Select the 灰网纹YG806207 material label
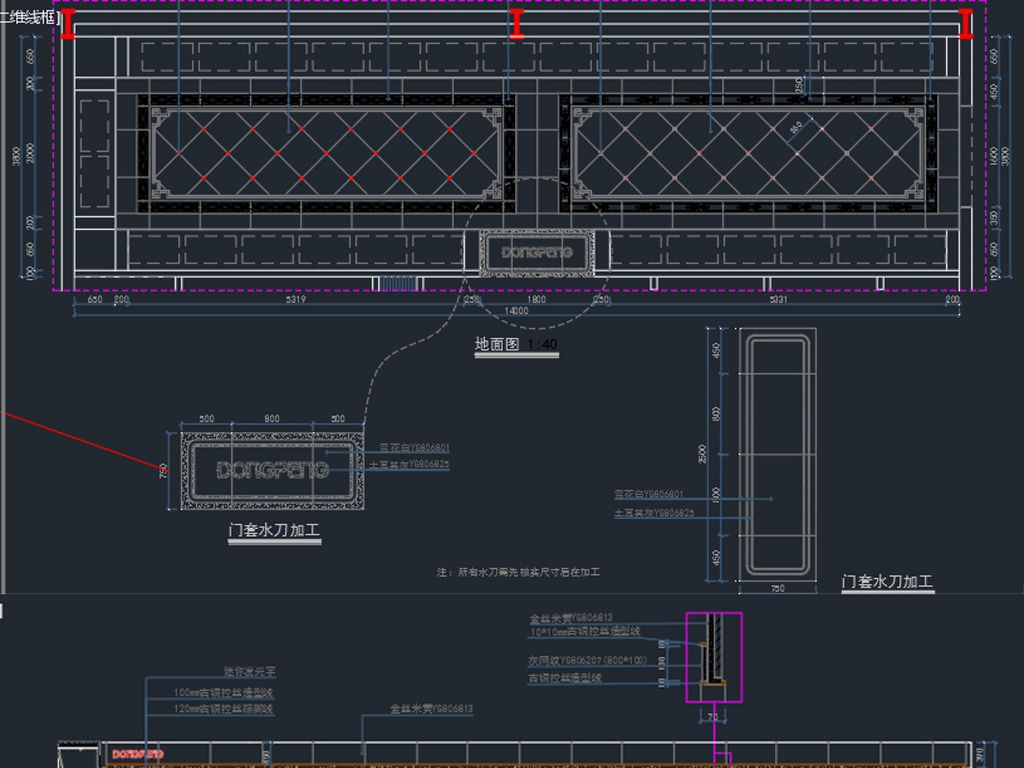Viewport: 1024px width, 768px height. 587,661
